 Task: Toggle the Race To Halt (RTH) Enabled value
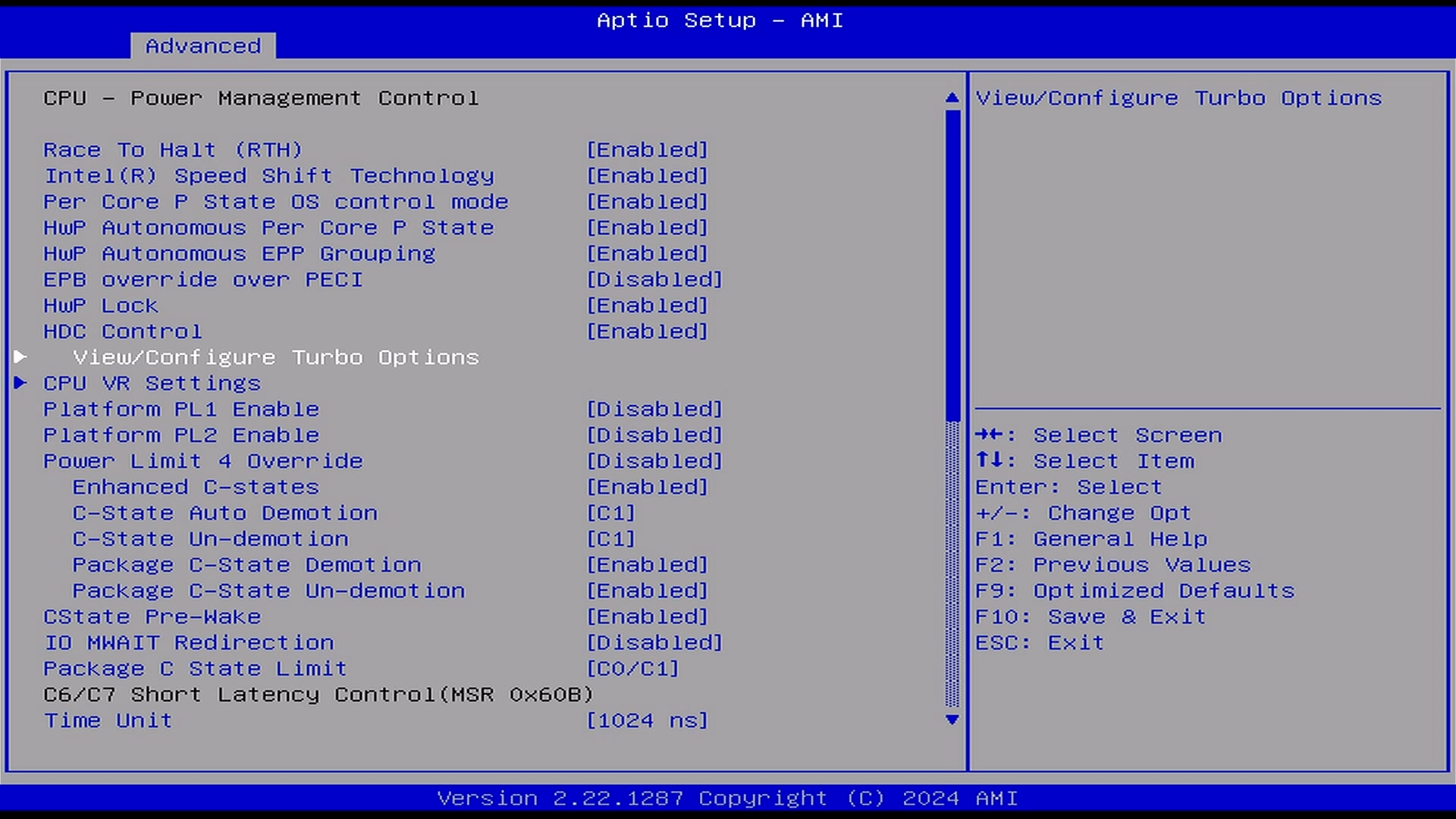coord(647,150)
